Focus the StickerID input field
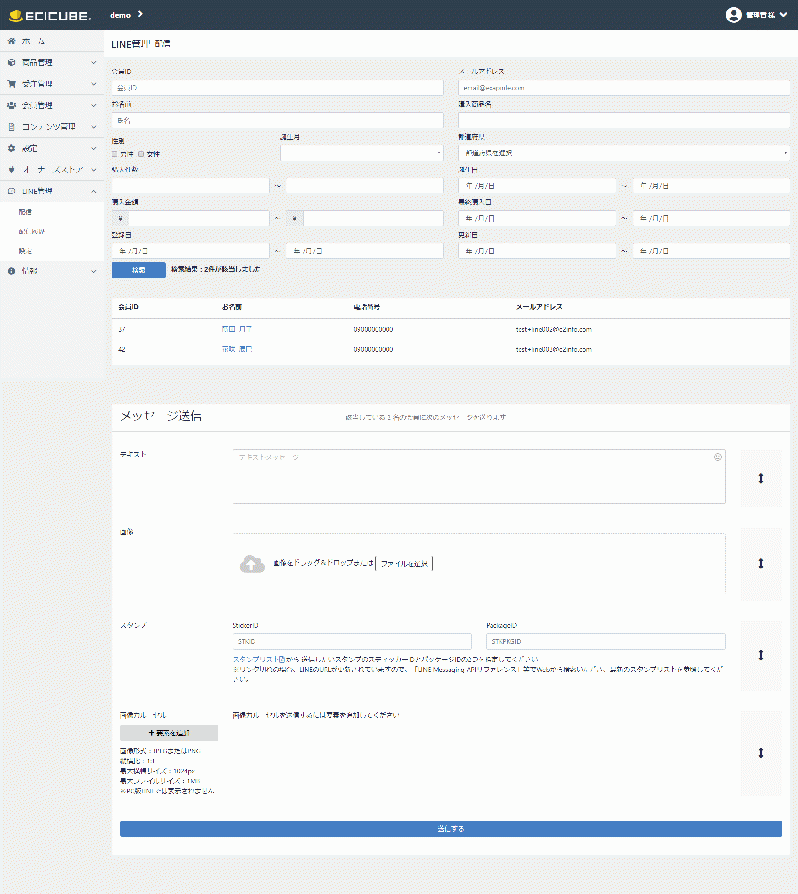Screen dimensions: 798x894 point(352,641)
